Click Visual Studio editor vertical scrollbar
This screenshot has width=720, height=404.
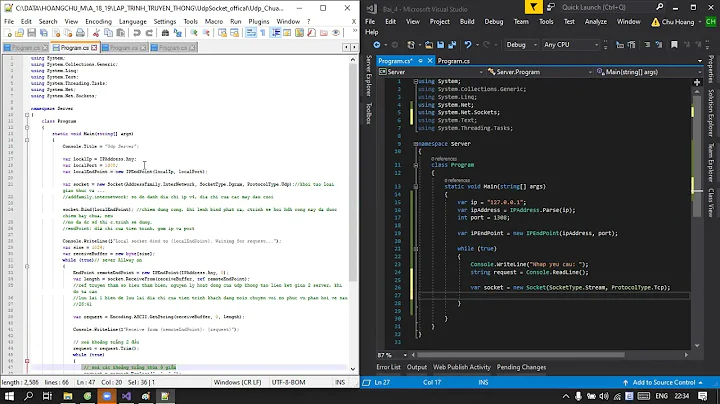tap(697, 217)
